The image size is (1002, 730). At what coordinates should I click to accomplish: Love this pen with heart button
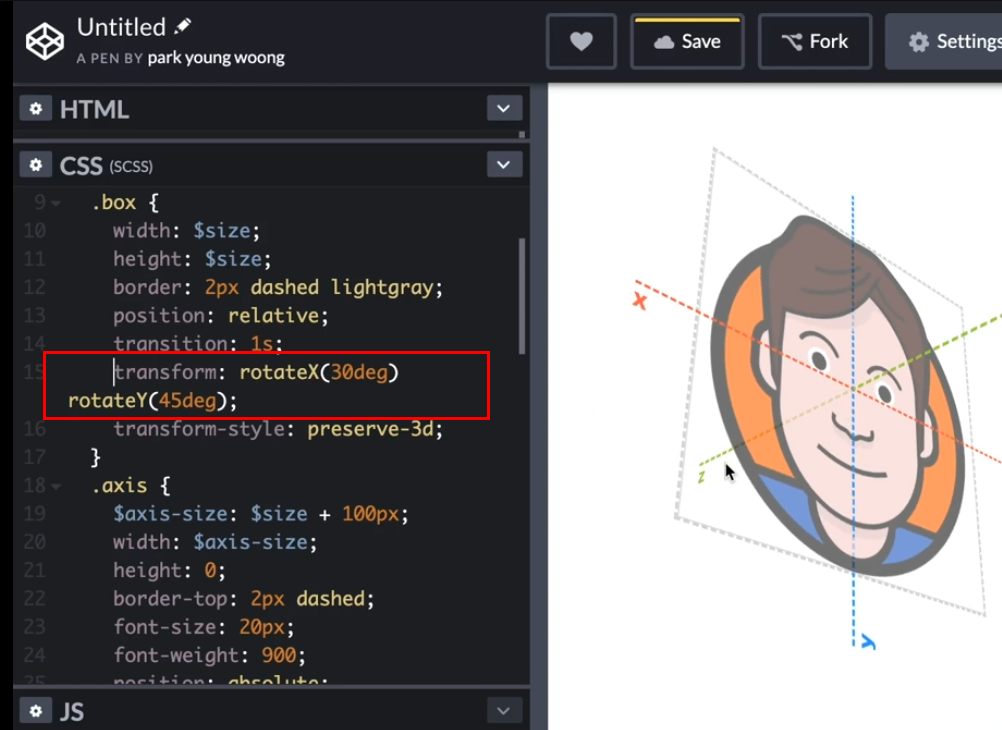[x=581, y=42]
